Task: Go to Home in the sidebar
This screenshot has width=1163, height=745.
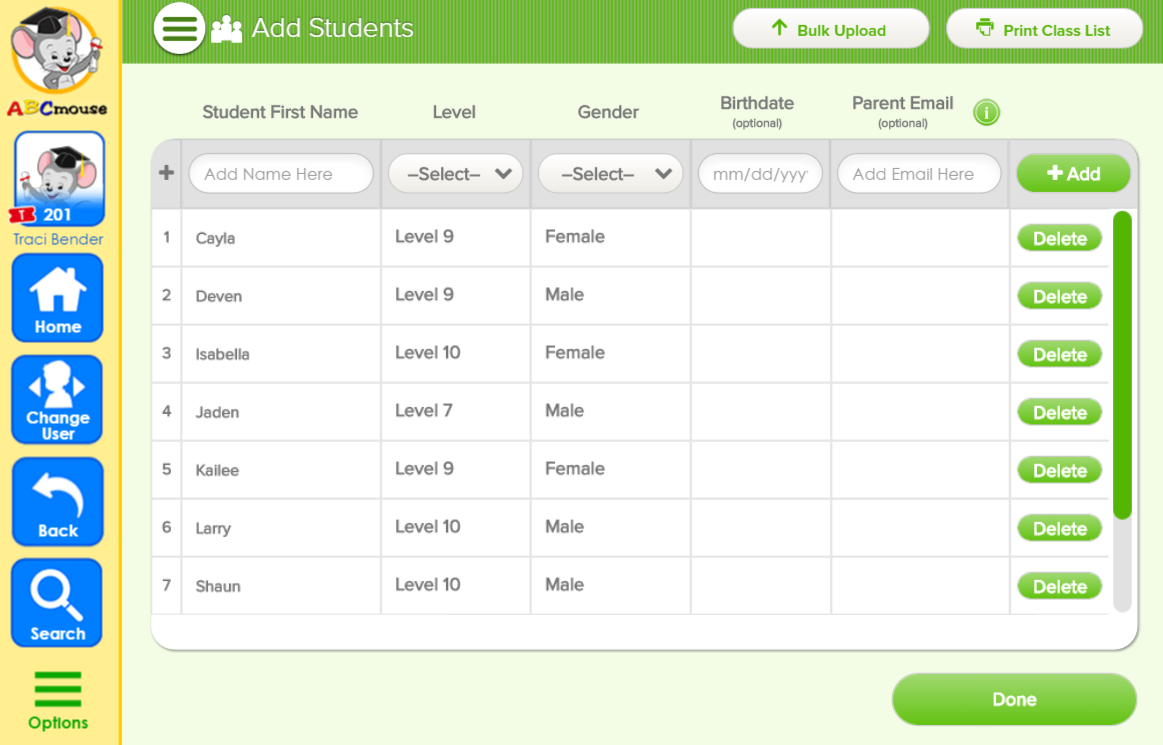Action: 58,297
